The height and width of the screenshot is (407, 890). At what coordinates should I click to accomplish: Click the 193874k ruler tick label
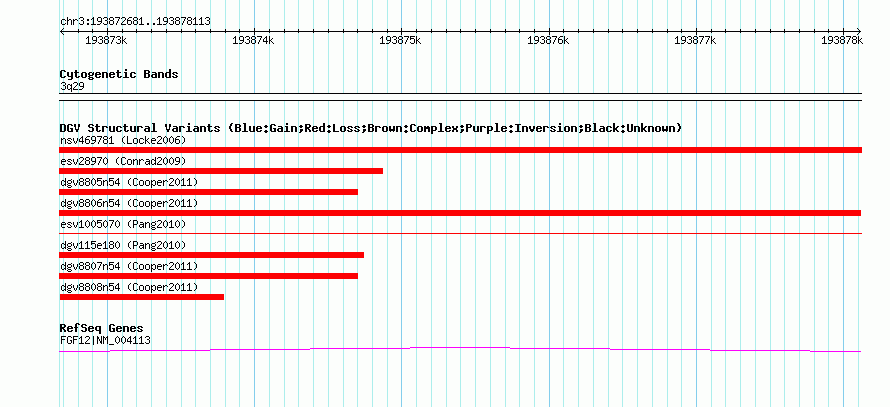click(x=253, y=40)
